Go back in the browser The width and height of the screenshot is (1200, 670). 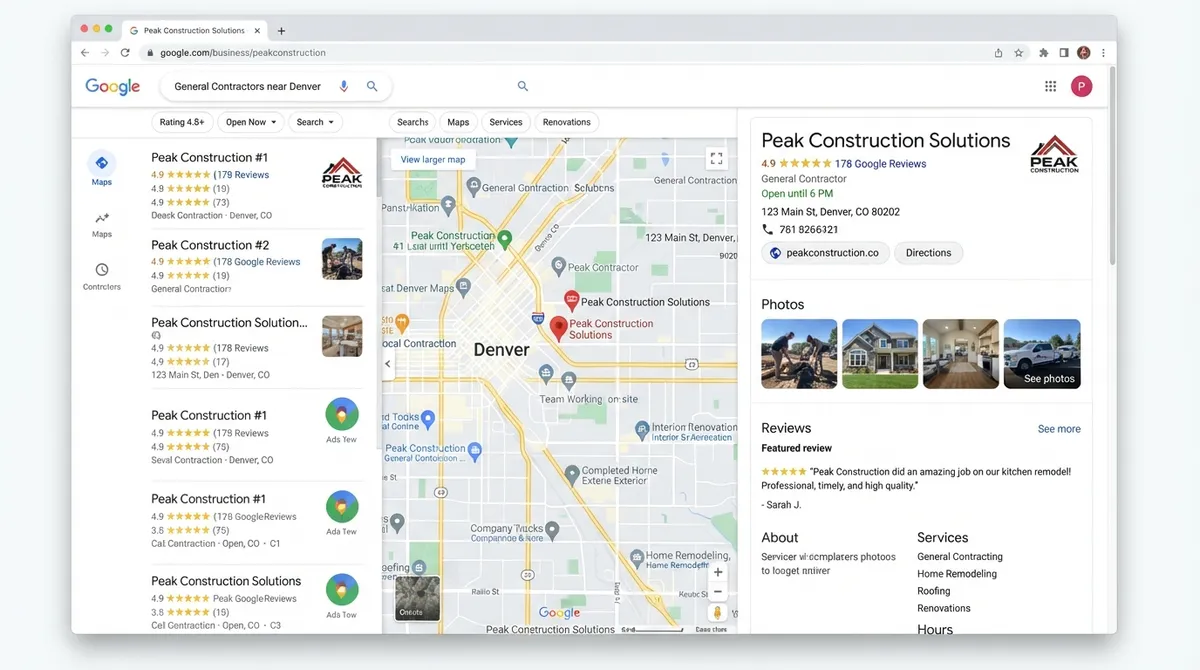click(85, 53)
